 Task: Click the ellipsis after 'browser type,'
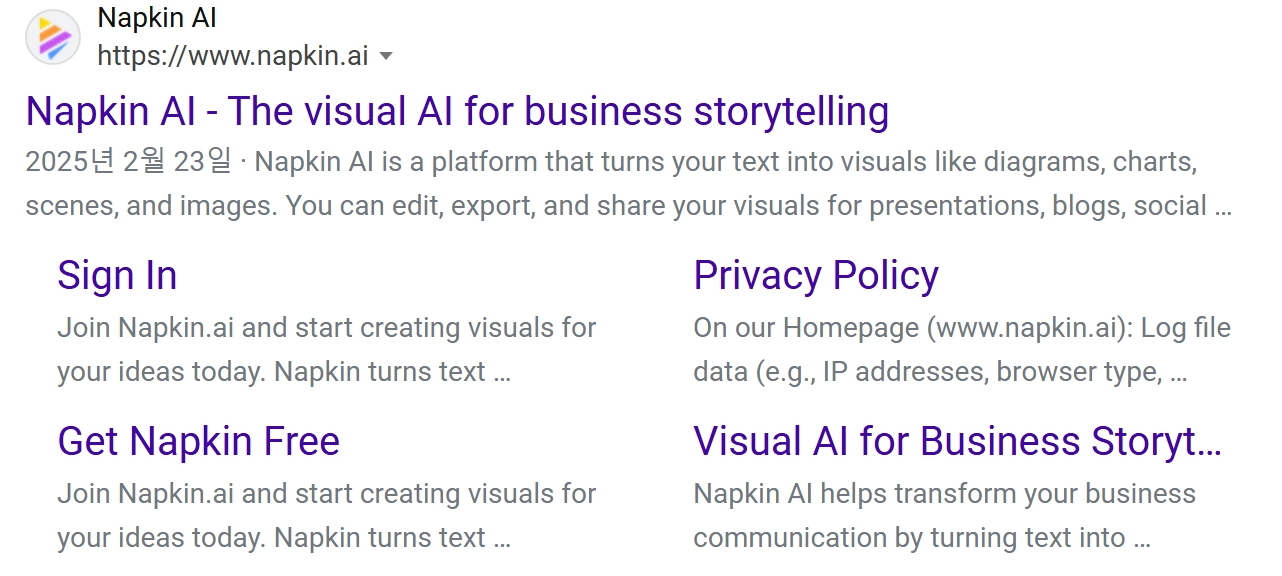point(1178,373)
